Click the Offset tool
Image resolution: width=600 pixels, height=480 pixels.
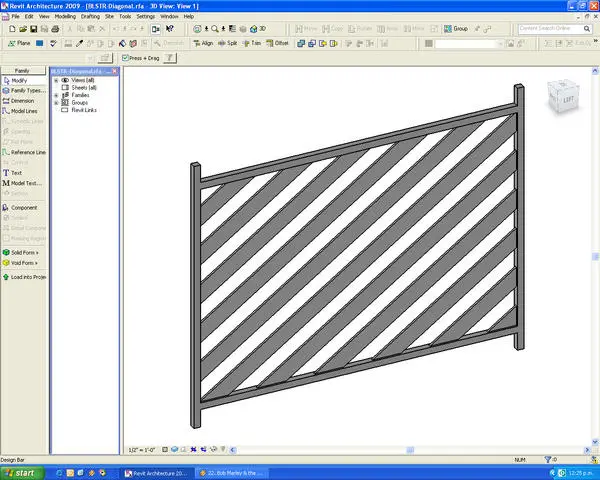coord(277,43)
